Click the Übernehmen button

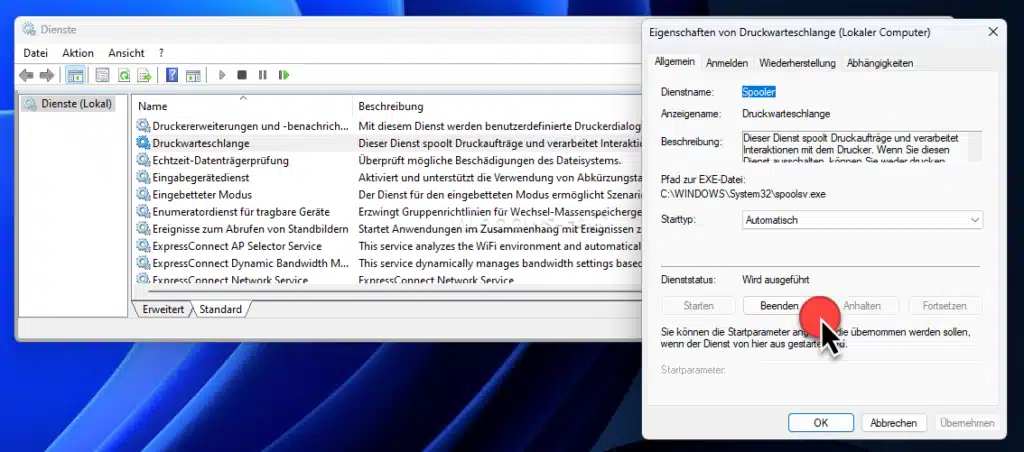(x=967, y=423)
